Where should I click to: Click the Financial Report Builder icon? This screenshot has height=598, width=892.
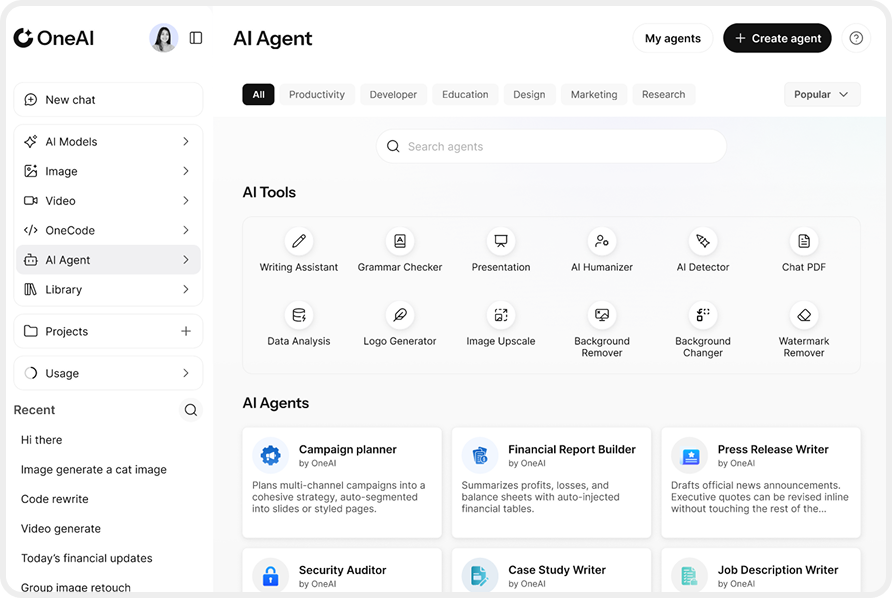(x=480, y=455)
